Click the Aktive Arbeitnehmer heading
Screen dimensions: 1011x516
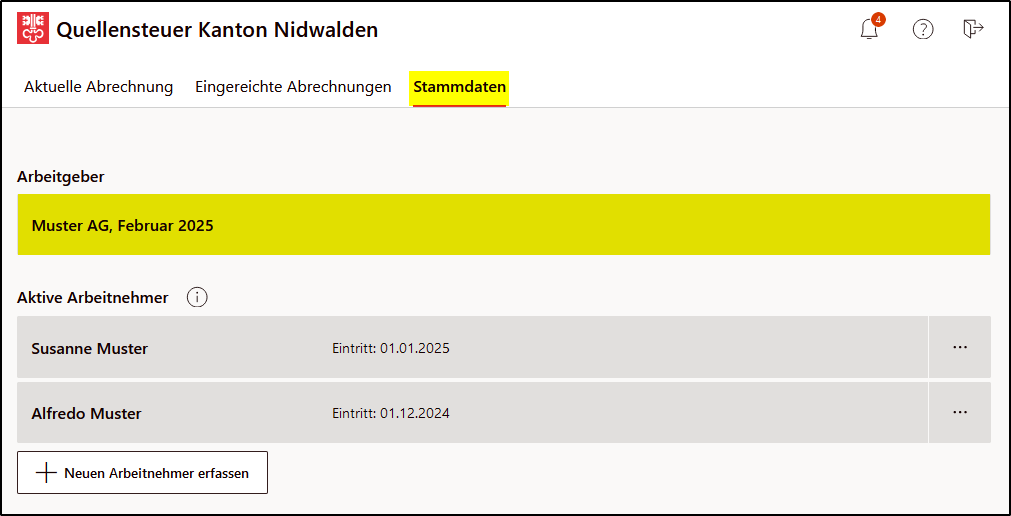(93, 297)
